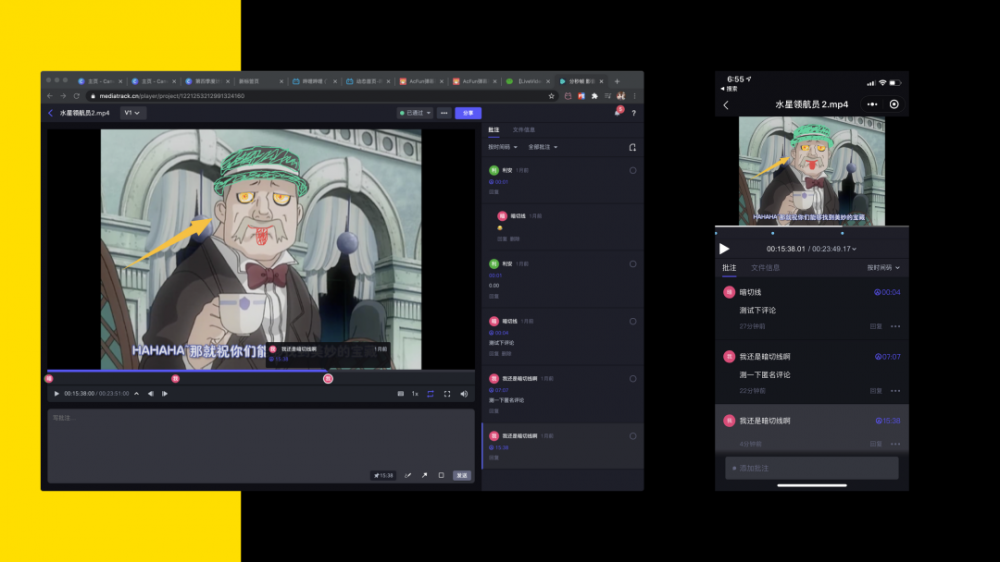This screenshot has height=562, width=1000.
Task: Open the three-dot more menu in the header
Action: (x=444, y=113)
